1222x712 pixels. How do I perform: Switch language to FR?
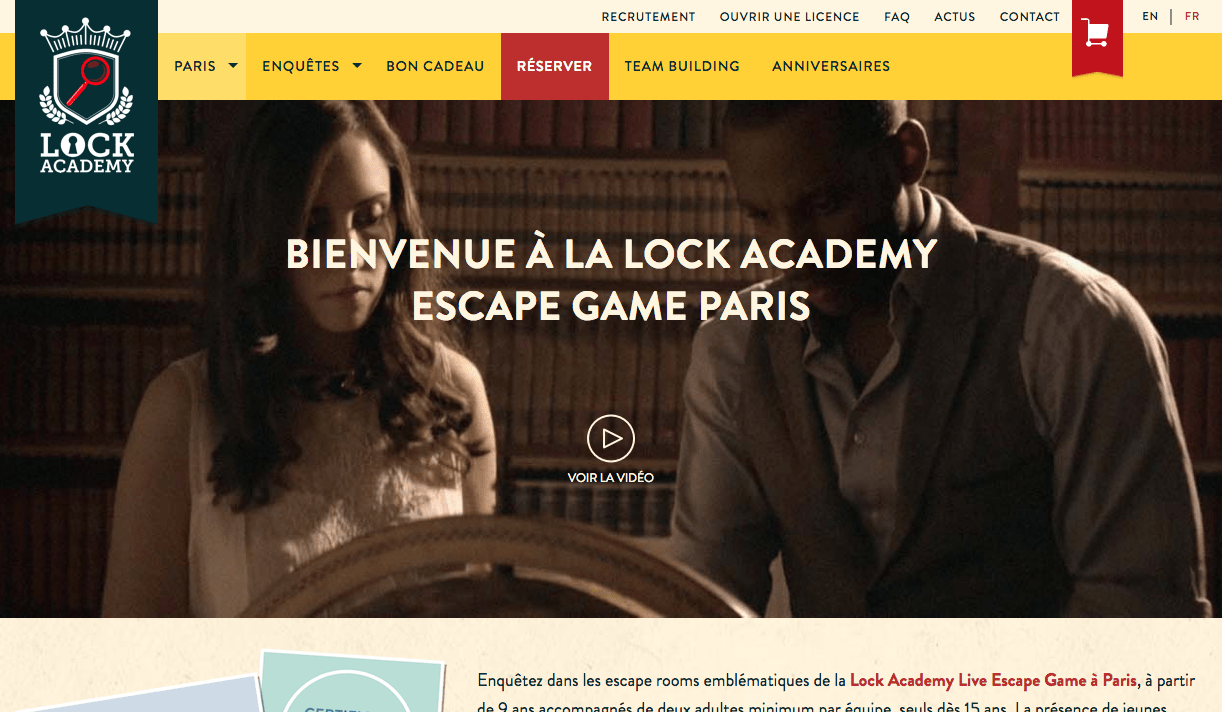(1192, 16)
